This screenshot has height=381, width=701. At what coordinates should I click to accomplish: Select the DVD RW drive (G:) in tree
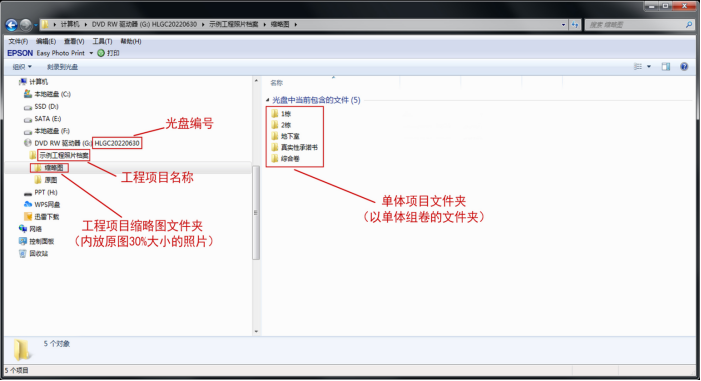point(58,143)
